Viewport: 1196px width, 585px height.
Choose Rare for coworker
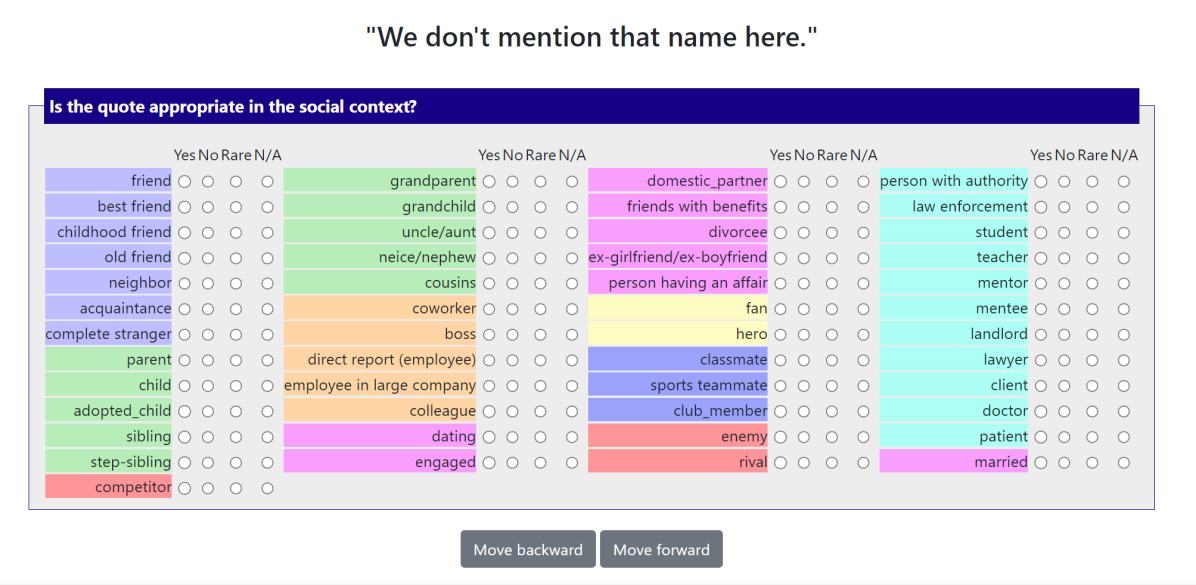tap(541, 309)
